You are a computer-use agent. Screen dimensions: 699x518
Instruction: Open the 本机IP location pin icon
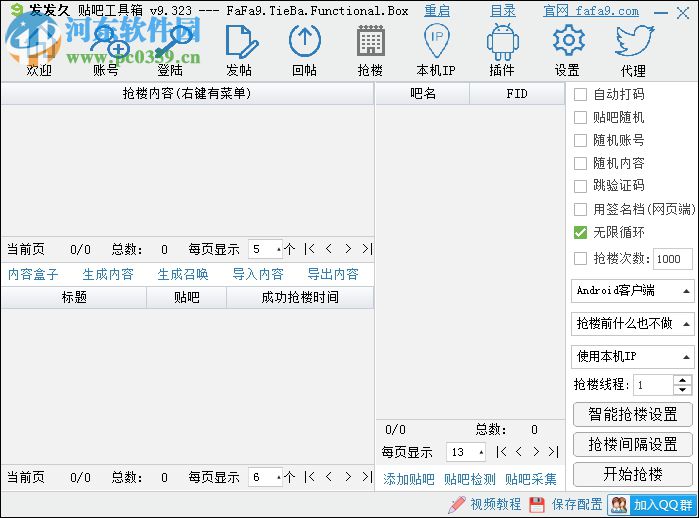[436, 41]
